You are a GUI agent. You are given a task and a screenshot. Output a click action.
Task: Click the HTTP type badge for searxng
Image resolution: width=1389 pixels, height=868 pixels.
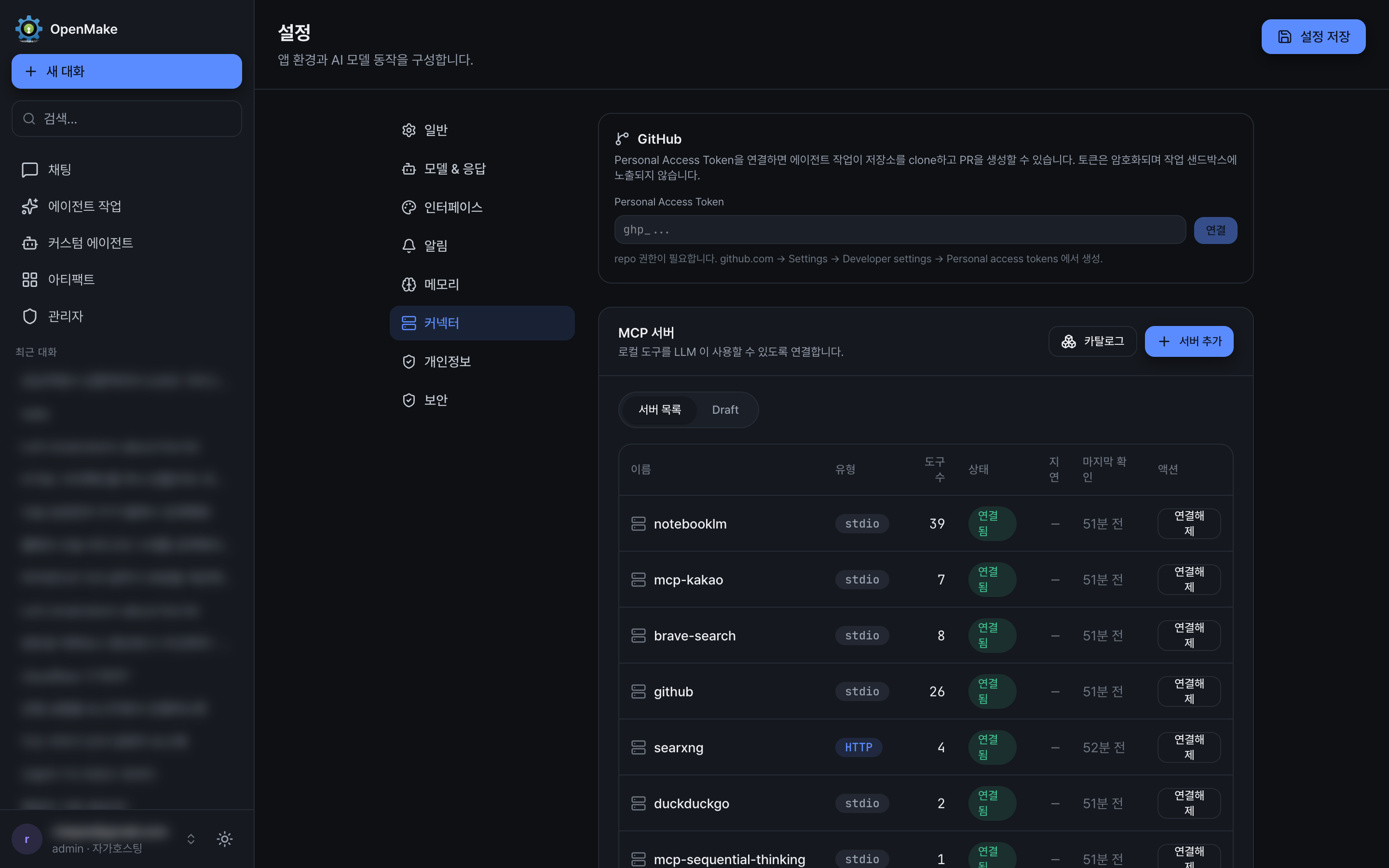point(858,747)
